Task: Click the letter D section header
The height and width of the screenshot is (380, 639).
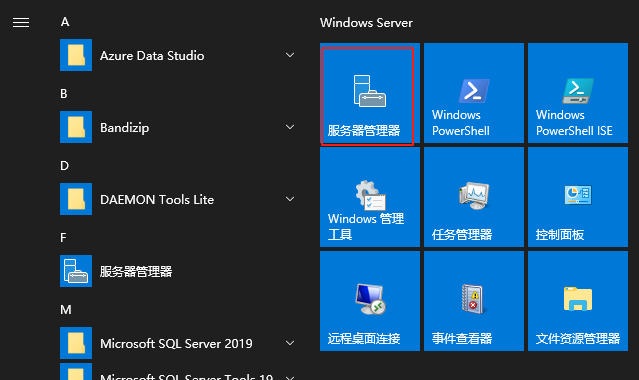Action: 64,166
